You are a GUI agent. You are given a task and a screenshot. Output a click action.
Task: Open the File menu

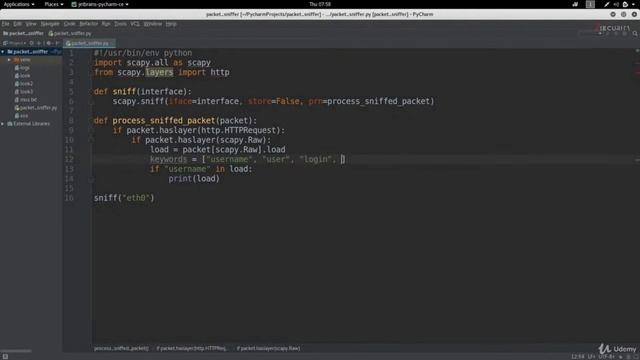[5, 24]
